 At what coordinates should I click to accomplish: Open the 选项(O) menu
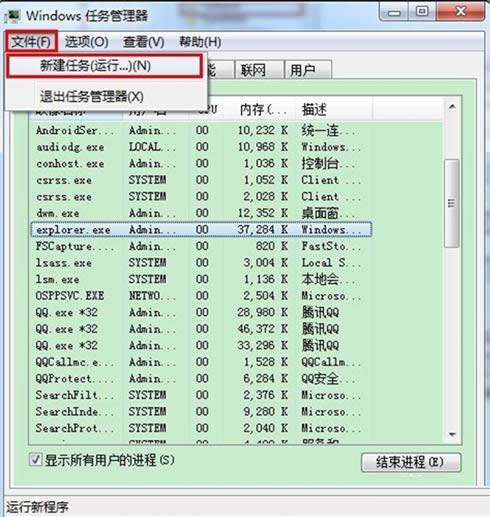click(x=87, y=42)
